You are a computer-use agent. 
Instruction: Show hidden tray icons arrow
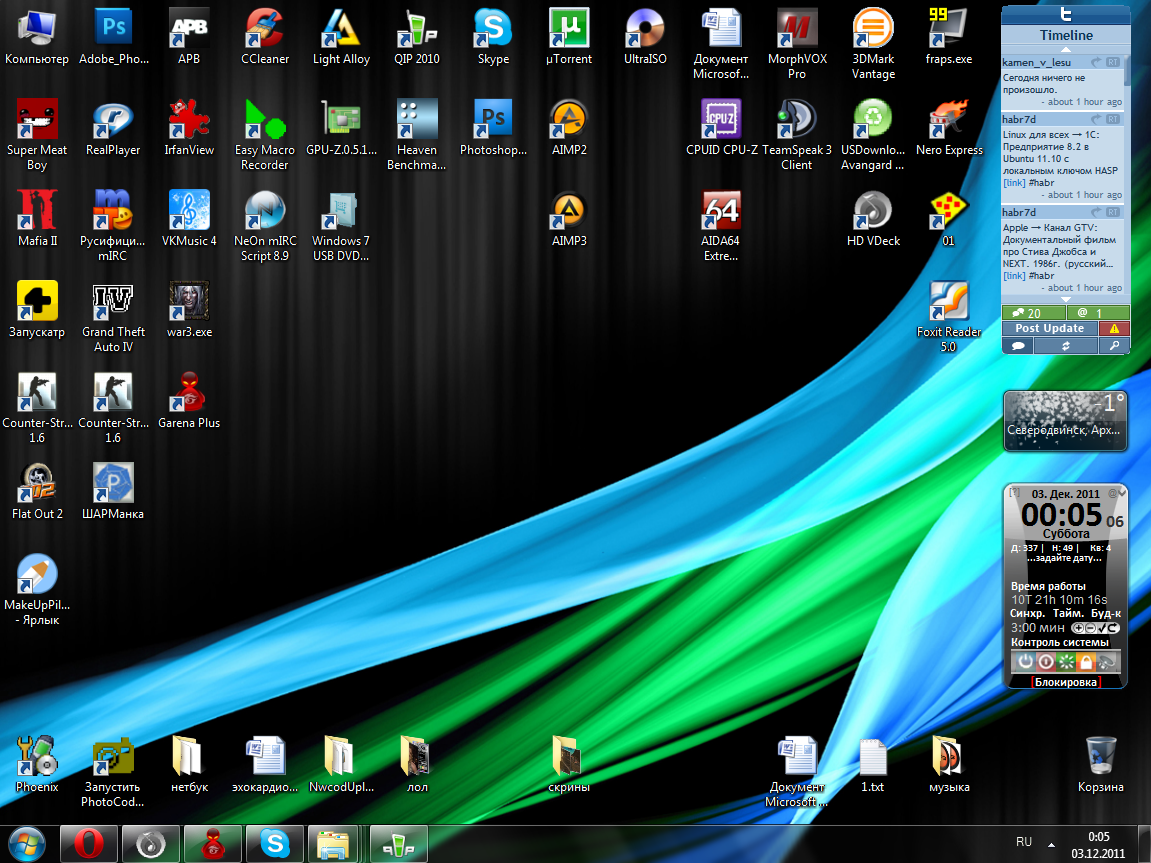click(x=1051, y=844)
